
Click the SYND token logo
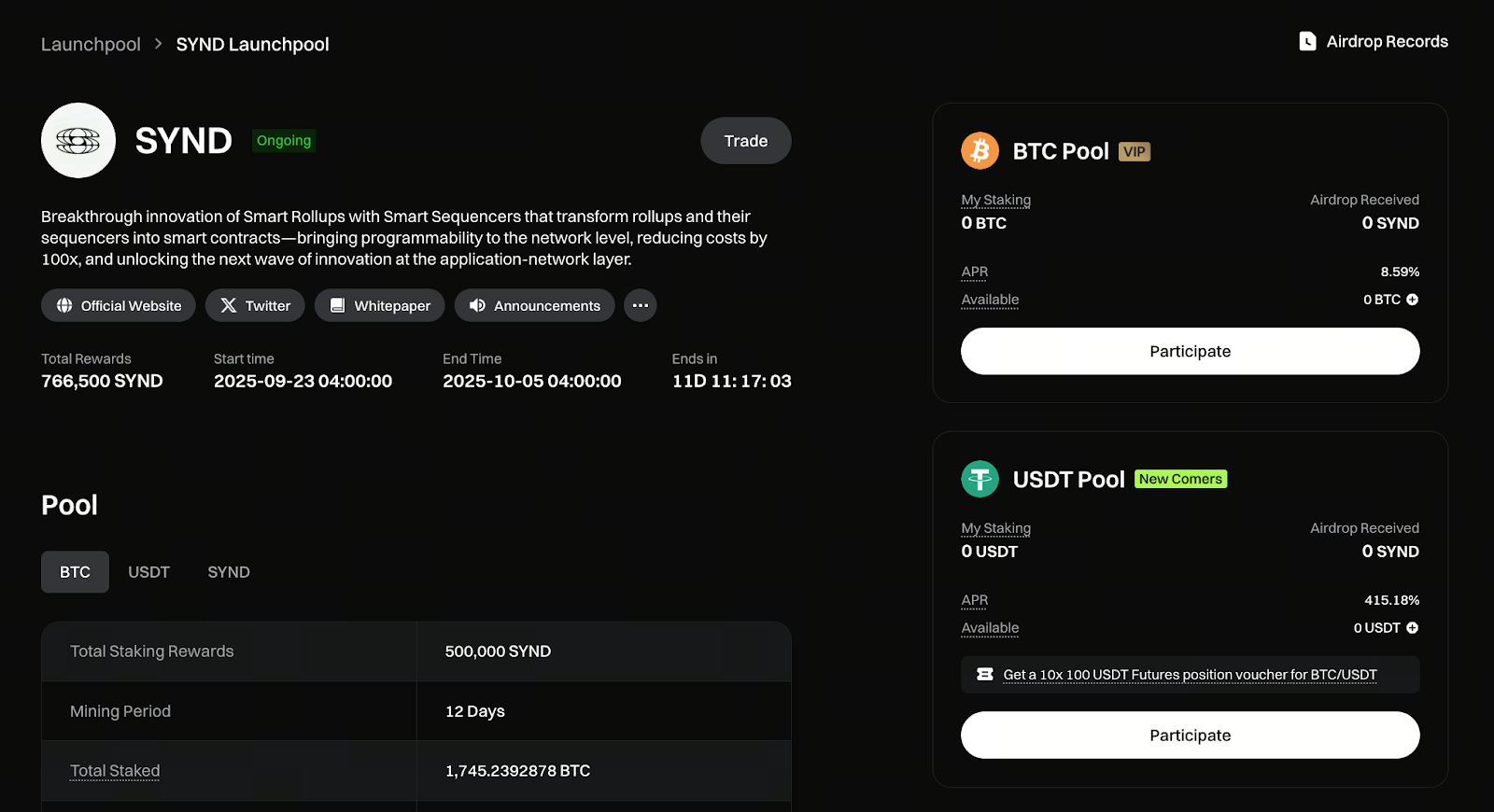78,140
